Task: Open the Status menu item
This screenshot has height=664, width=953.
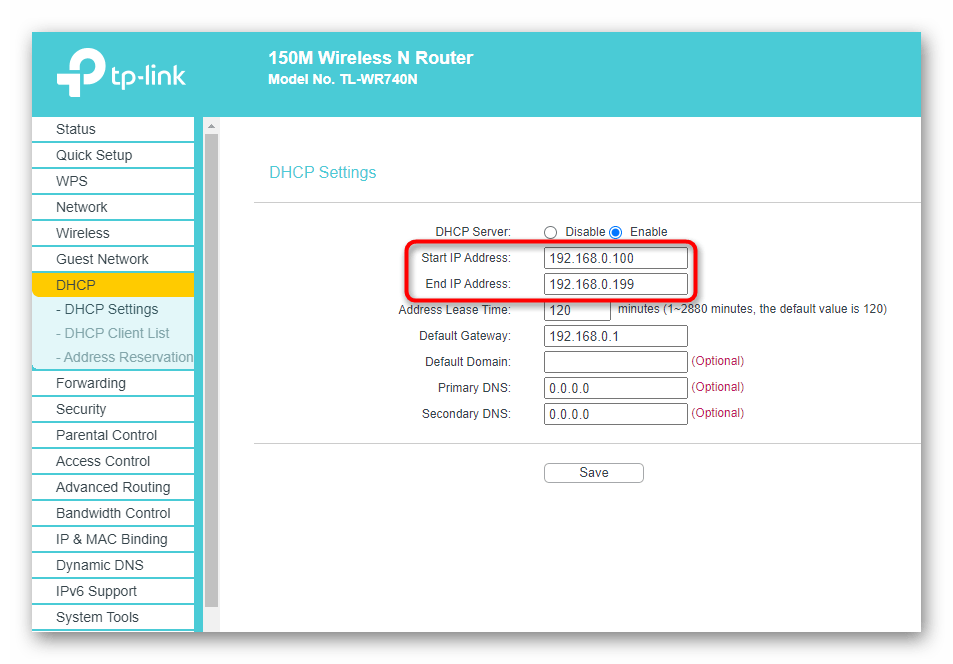Action: pos(76,129)
